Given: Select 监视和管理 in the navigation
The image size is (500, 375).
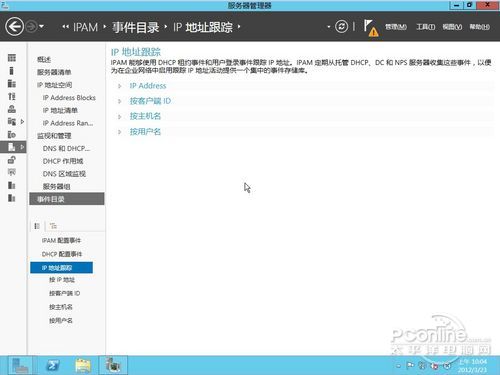Looking at the screenshot, I should (x=54, y=136).
